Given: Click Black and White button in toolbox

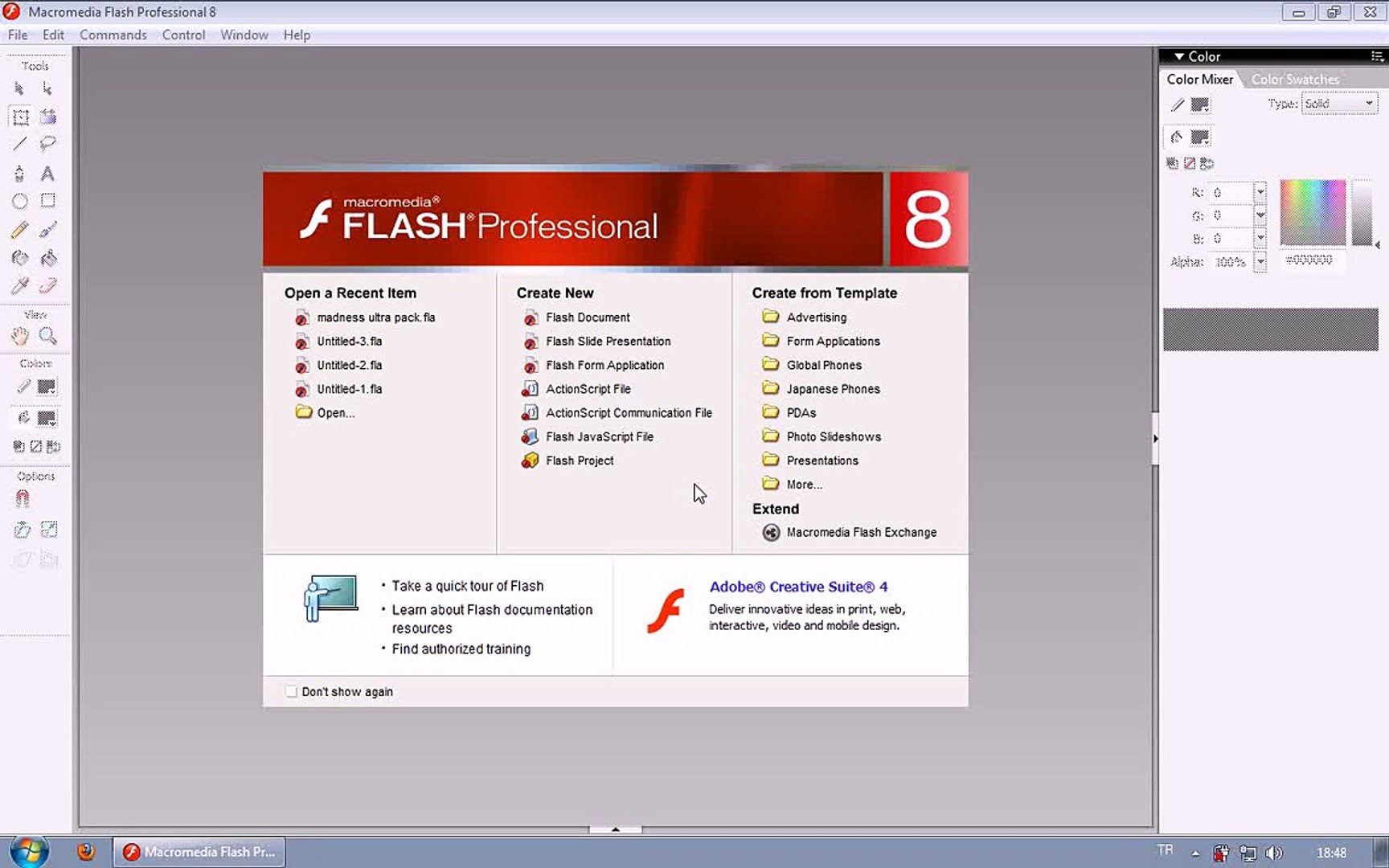Looking at the screenshot, I should point(18,447).
